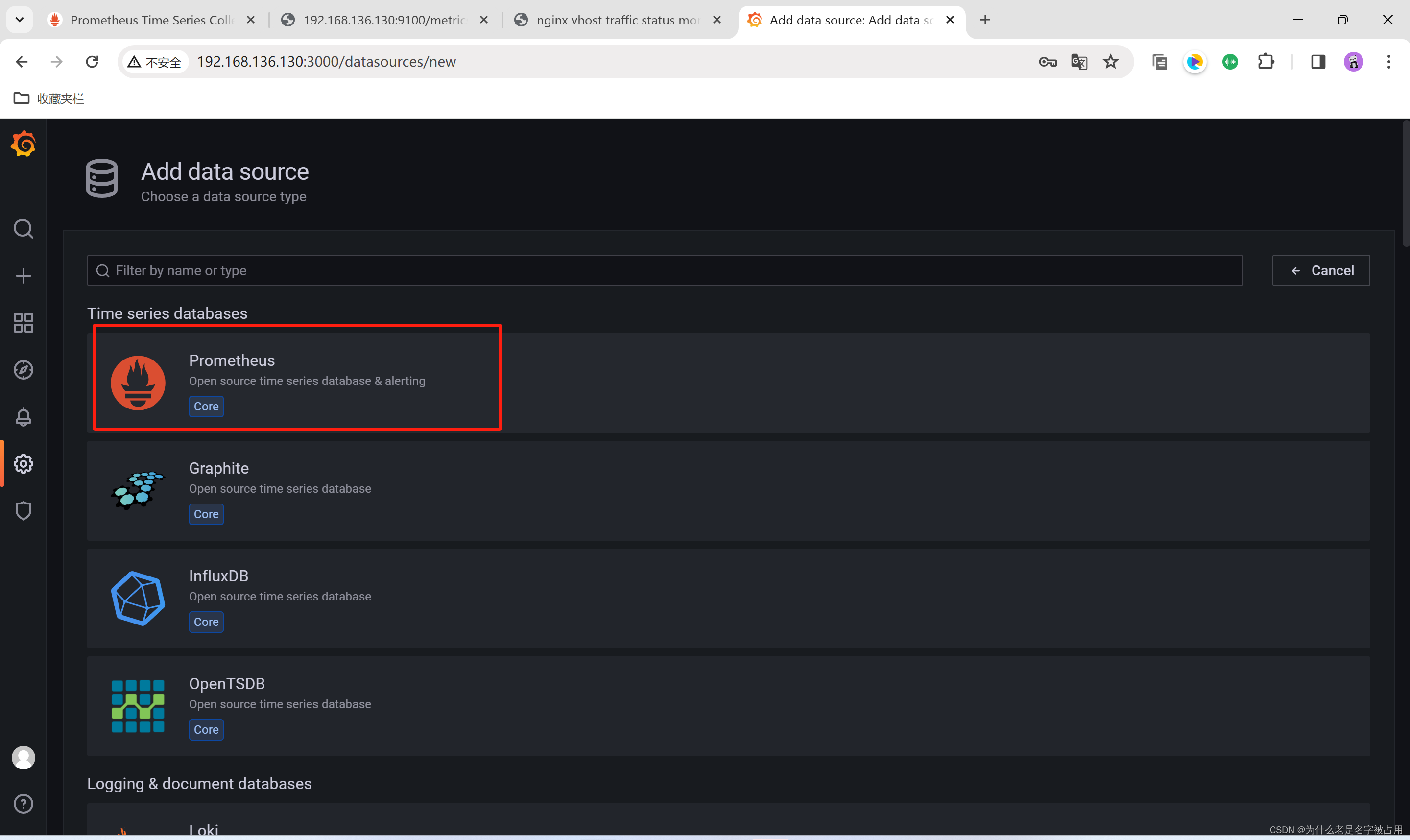Screen dimensions: 1410x840
Task: Open the Server Admin shield icon
Action: coord(23,510)
